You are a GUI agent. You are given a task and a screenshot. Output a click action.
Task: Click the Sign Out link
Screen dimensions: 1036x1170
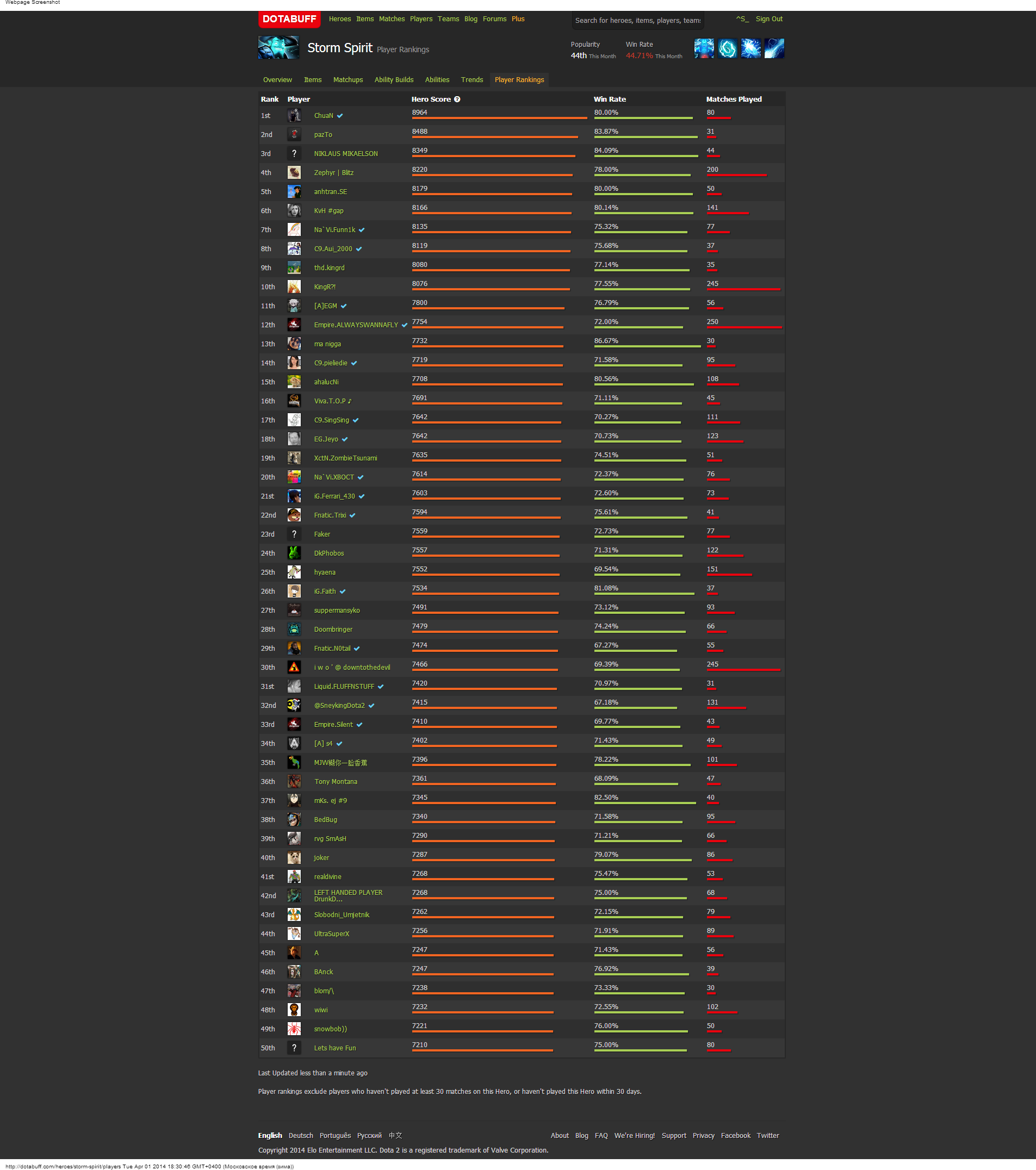point(768,19)
